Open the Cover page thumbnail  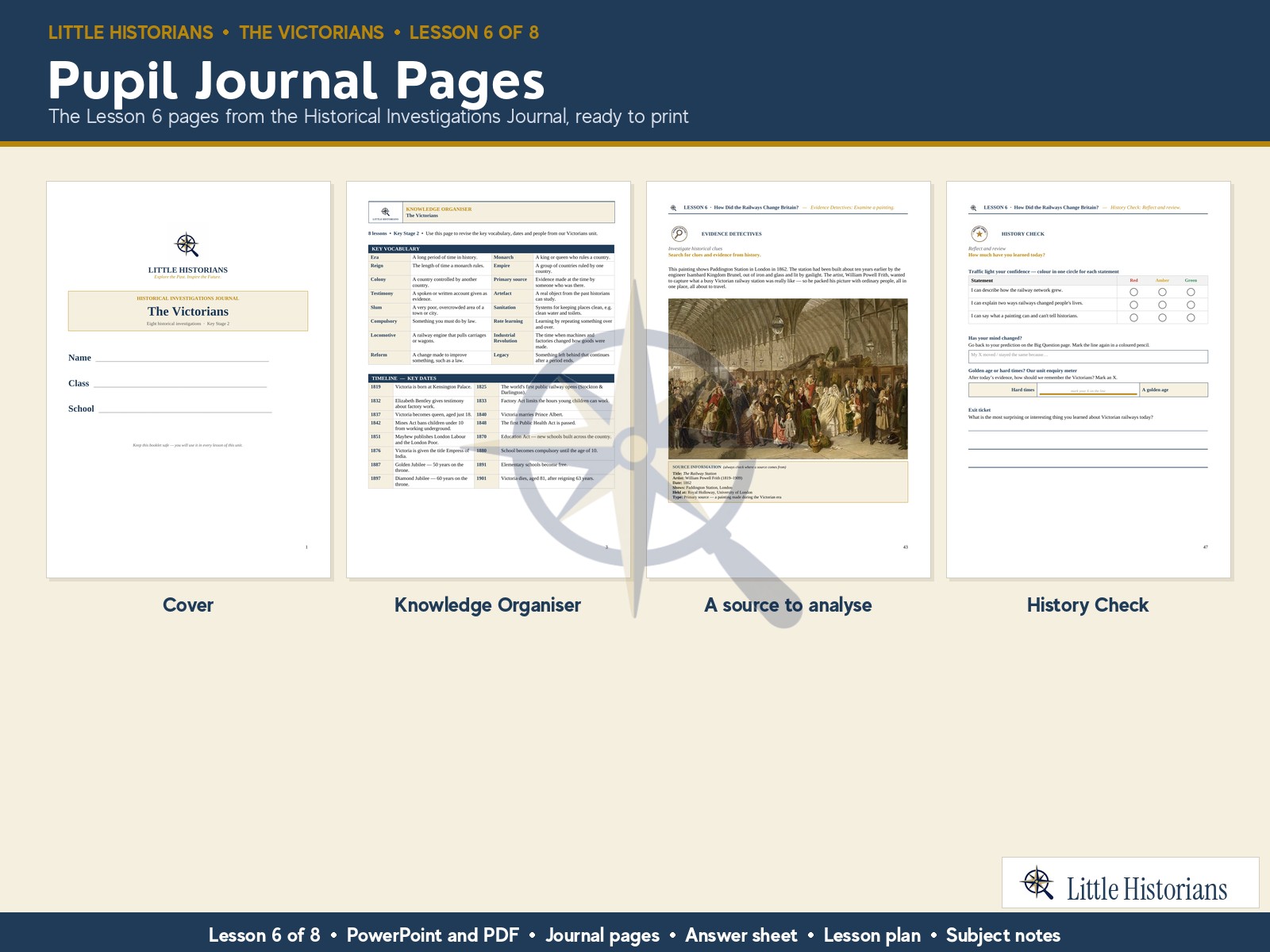pyautogui.click(x=188, y=379)
